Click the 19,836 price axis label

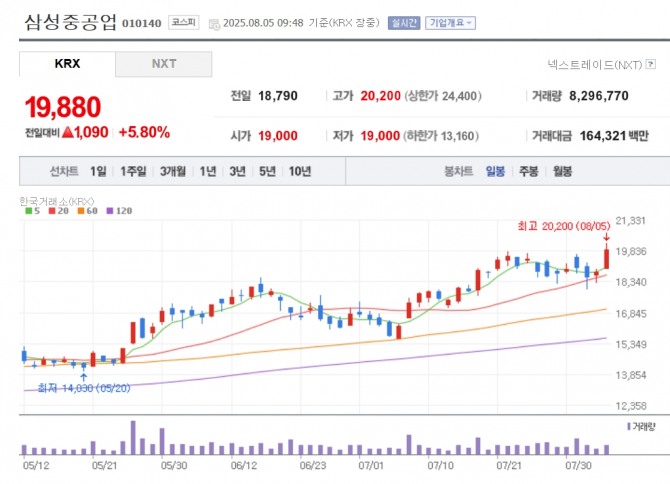pyautogui.click(x=631, y=251)
